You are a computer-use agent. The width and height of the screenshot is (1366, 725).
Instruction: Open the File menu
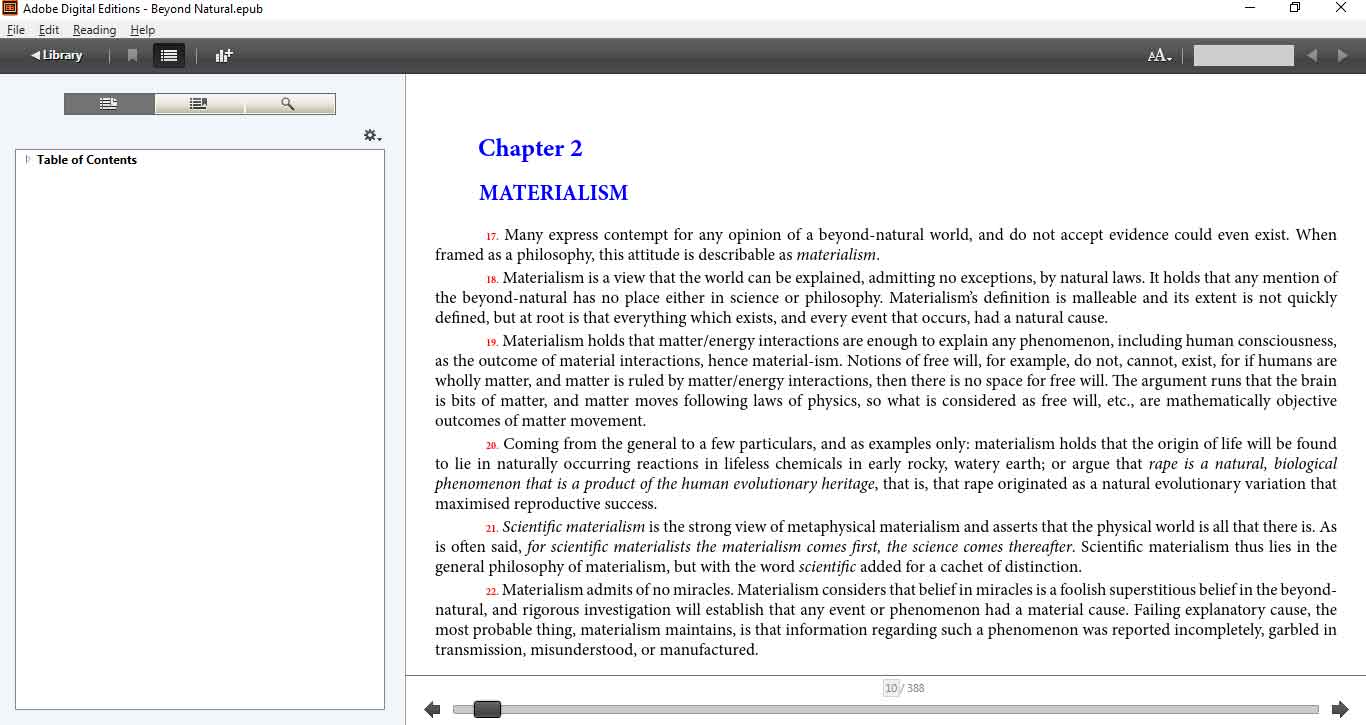tap(16, 30)
